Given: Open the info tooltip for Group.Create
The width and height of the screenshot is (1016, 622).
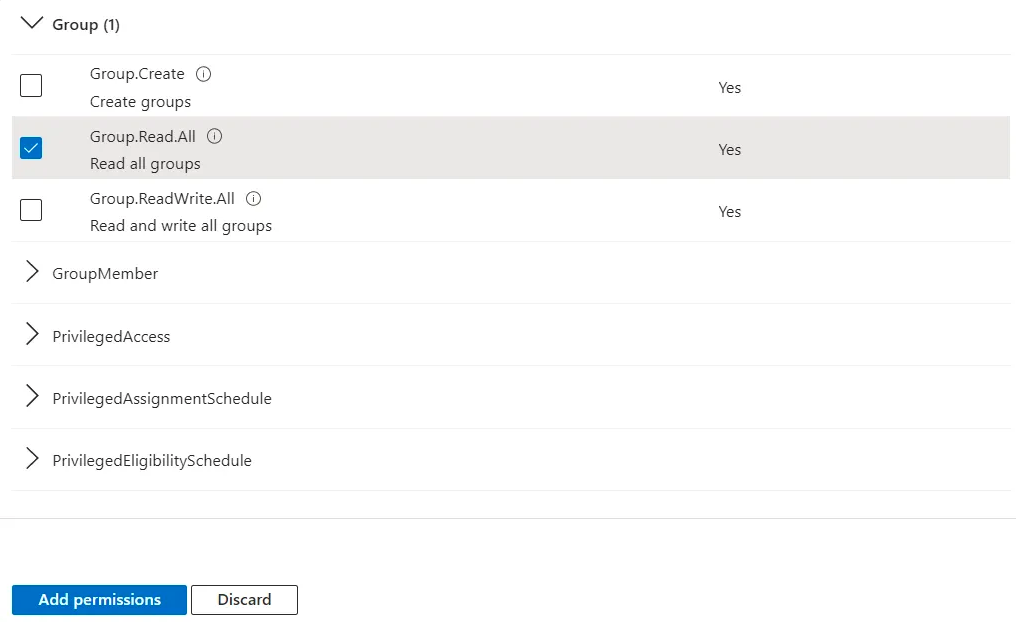Looking at the screenshot, I should pos(204,73).
